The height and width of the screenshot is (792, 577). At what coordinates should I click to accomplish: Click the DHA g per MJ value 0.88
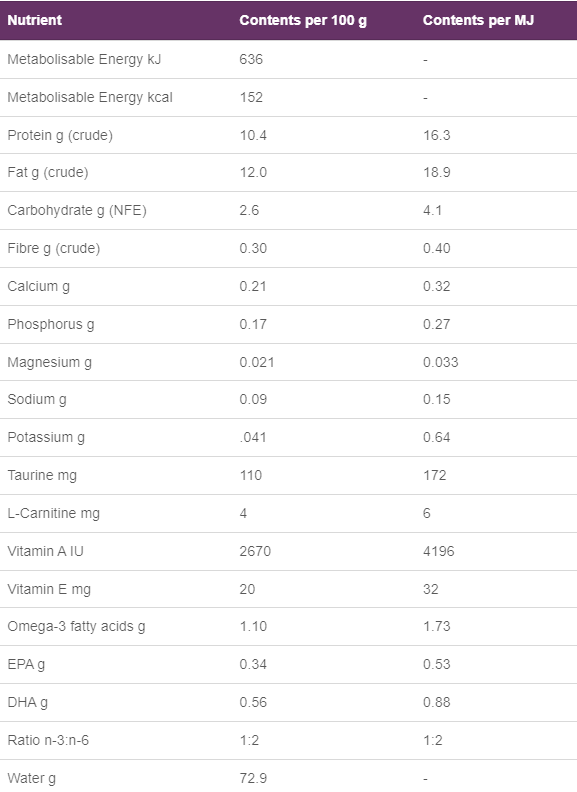[437, 702]
